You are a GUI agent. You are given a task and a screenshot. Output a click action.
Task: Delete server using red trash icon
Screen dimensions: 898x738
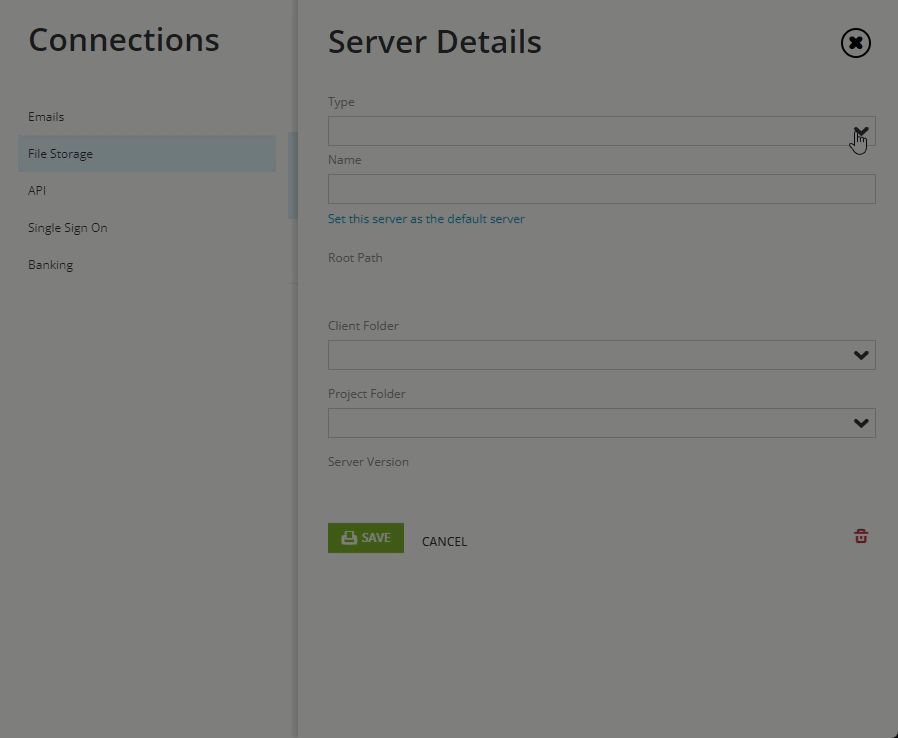861,536
